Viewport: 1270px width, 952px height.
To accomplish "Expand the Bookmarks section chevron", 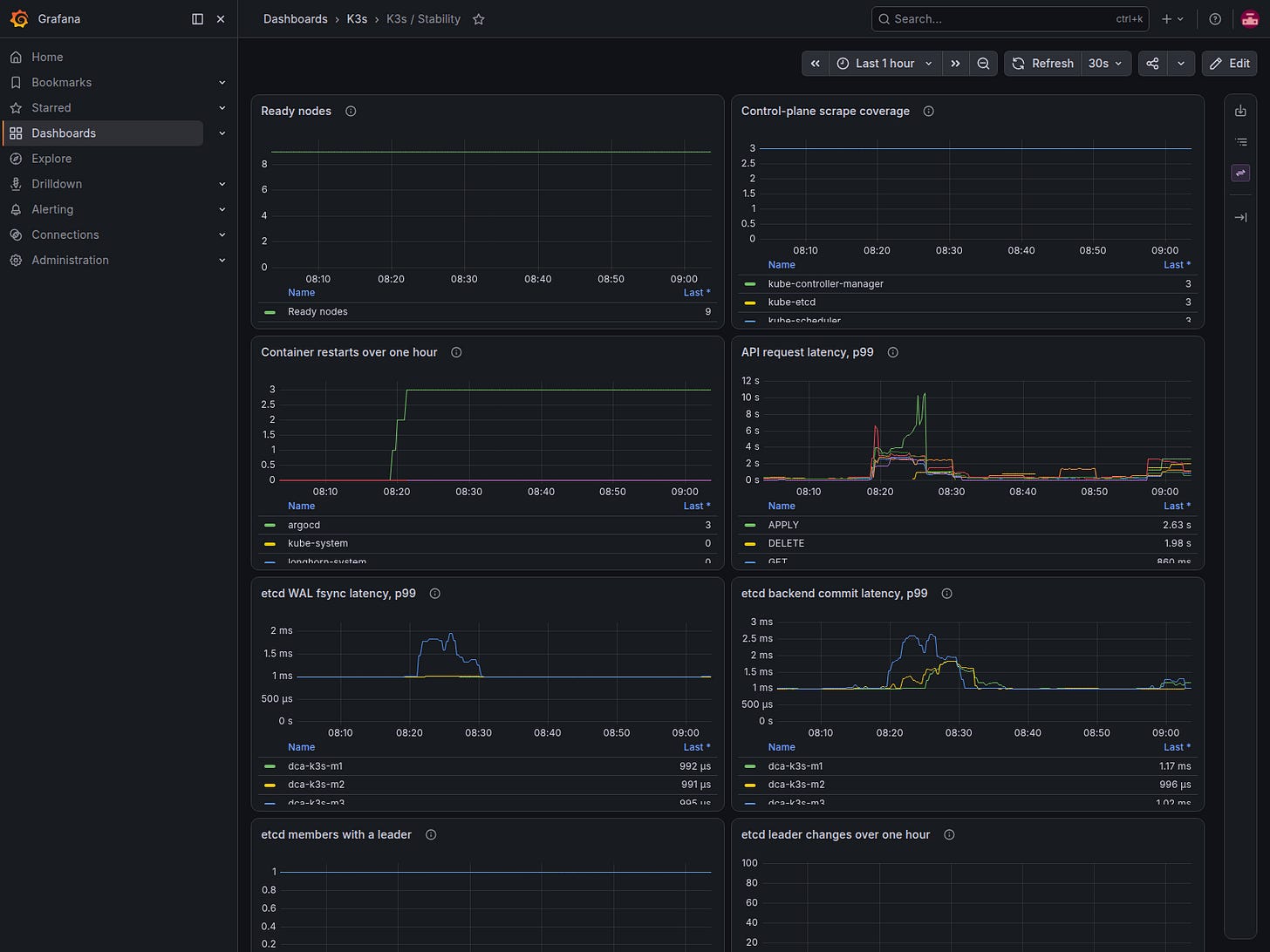I will [222, 83].
